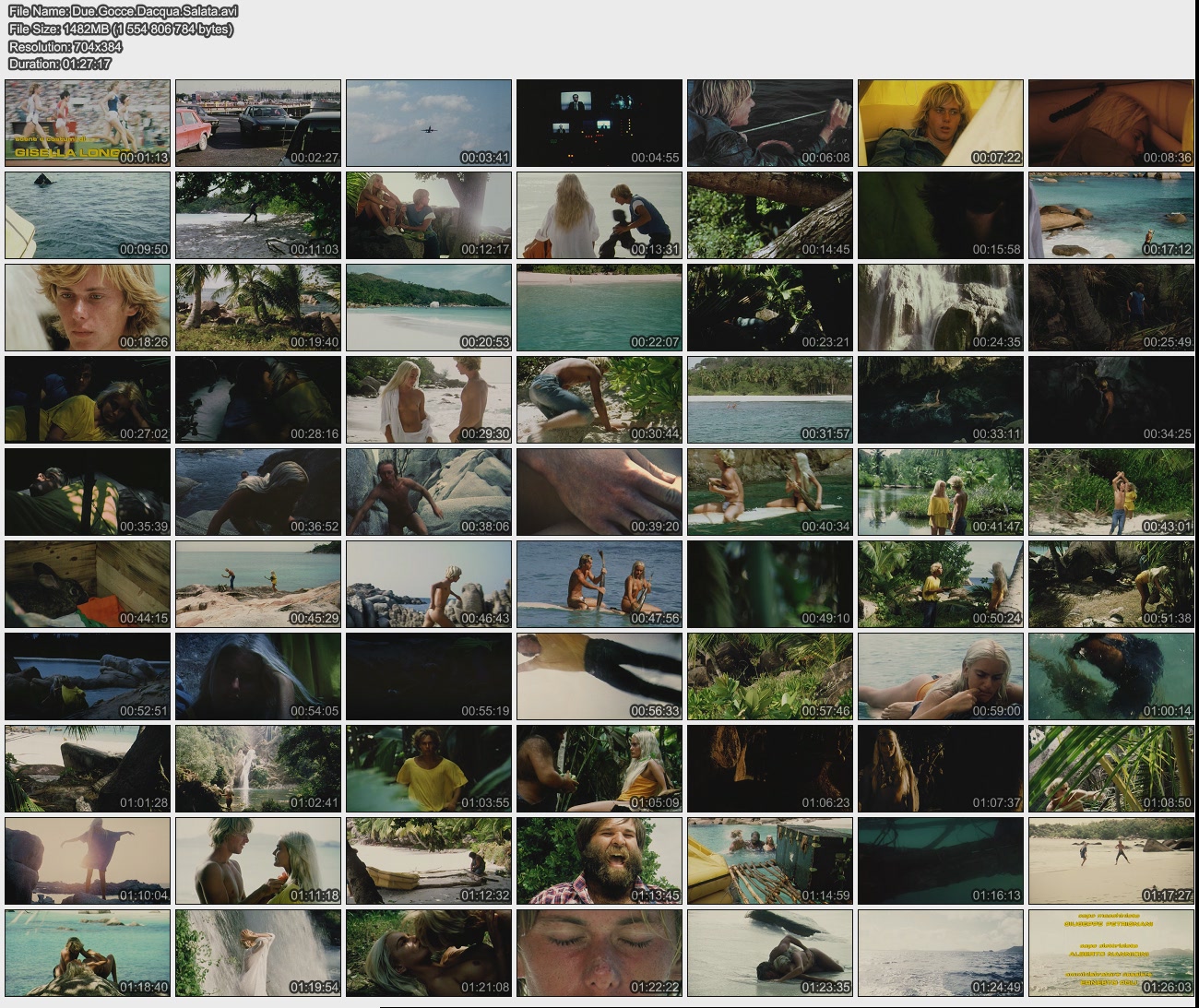This screenshot has height=1008, width=1199.
Task: Select the open sea frame at 01:24:49
Action: [941, 953]
